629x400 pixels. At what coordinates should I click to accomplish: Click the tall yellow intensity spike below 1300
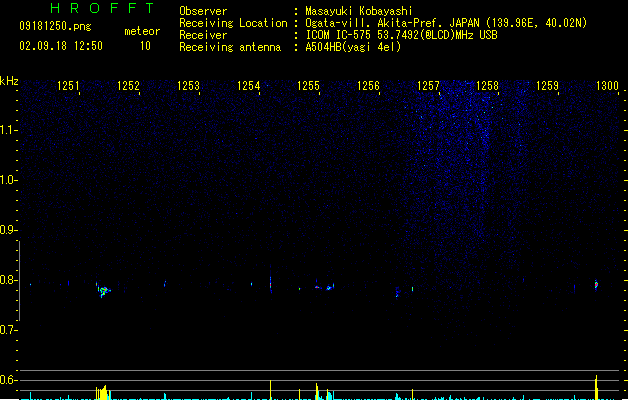pos(596,388)
